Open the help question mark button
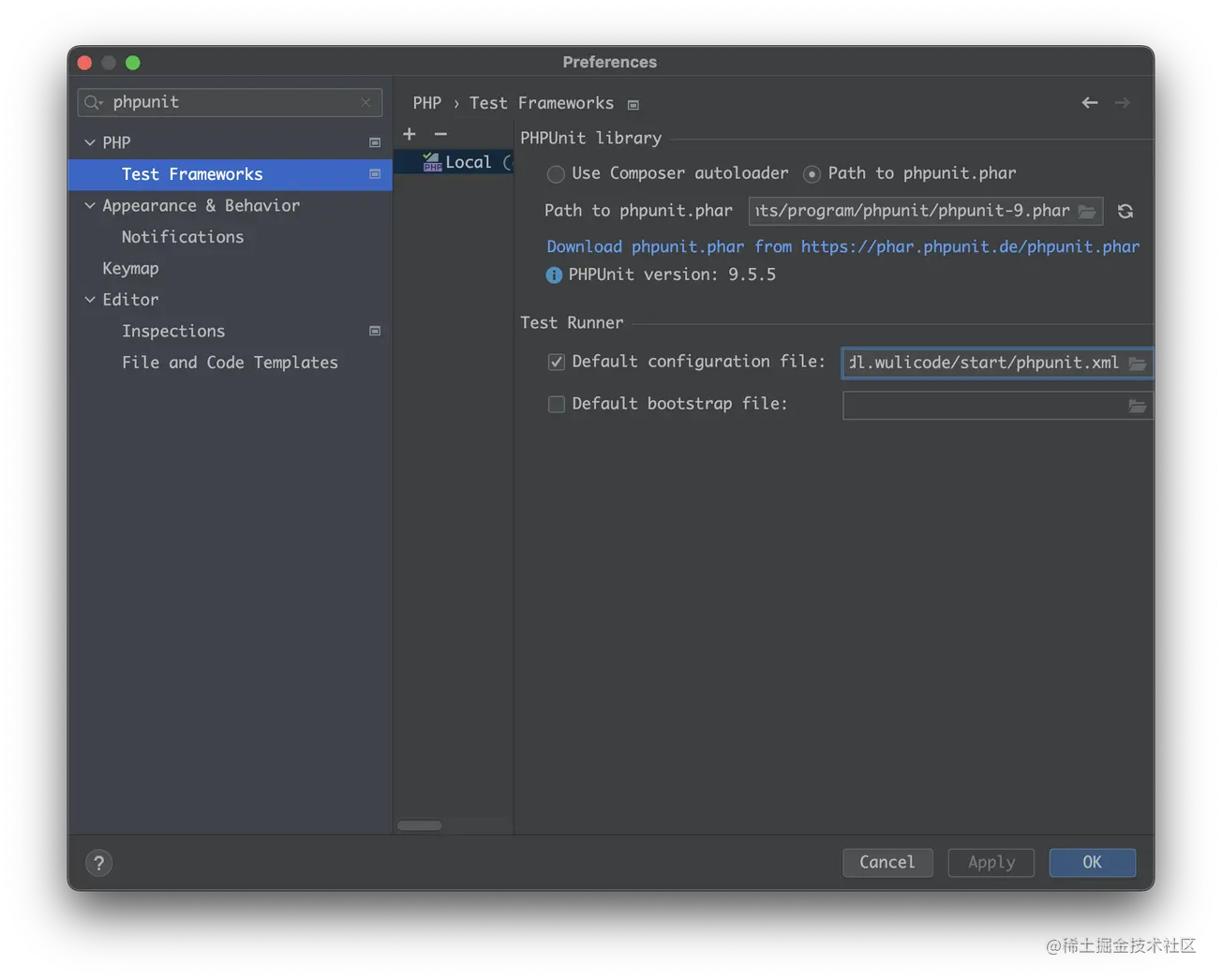The width and height of the screenshot is (1222, 980). pos(99,863)
